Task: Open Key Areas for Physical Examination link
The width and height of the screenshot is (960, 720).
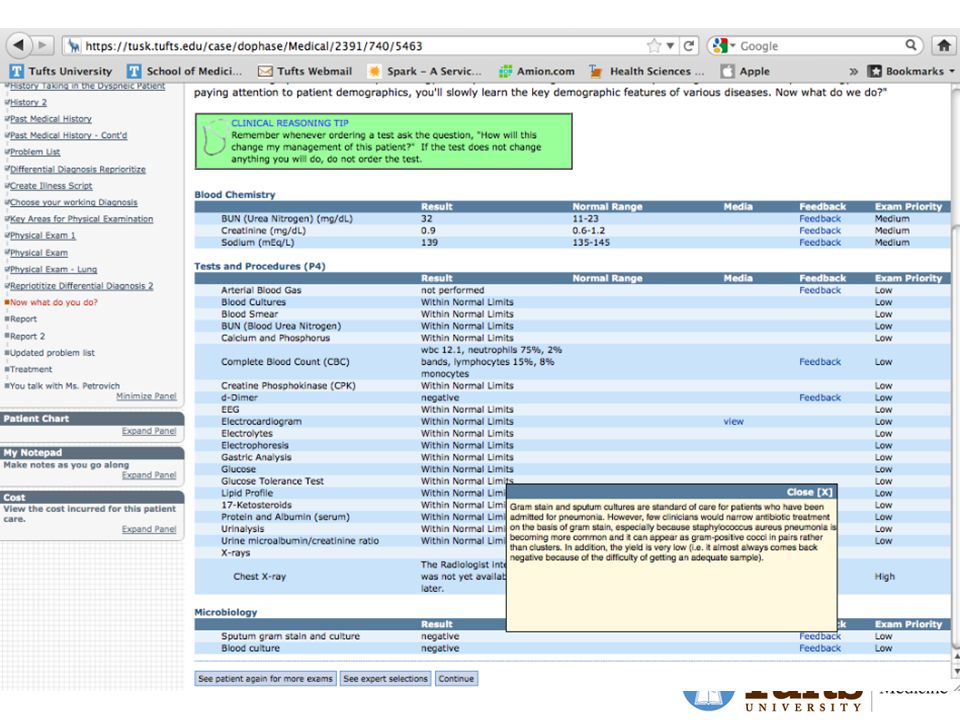Action: point(81,219)
